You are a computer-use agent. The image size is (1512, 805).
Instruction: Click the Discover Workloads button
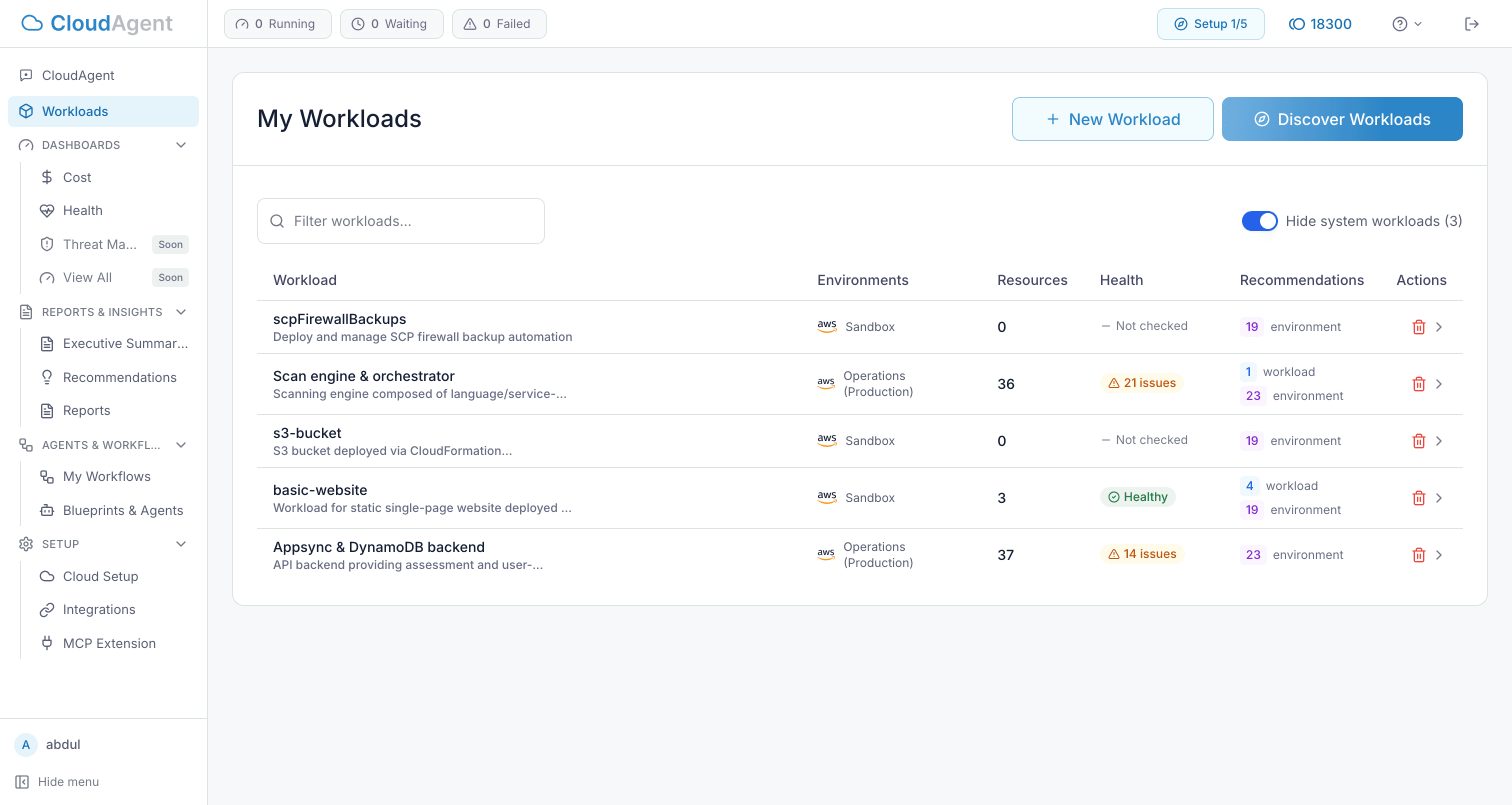(1342, 119)
